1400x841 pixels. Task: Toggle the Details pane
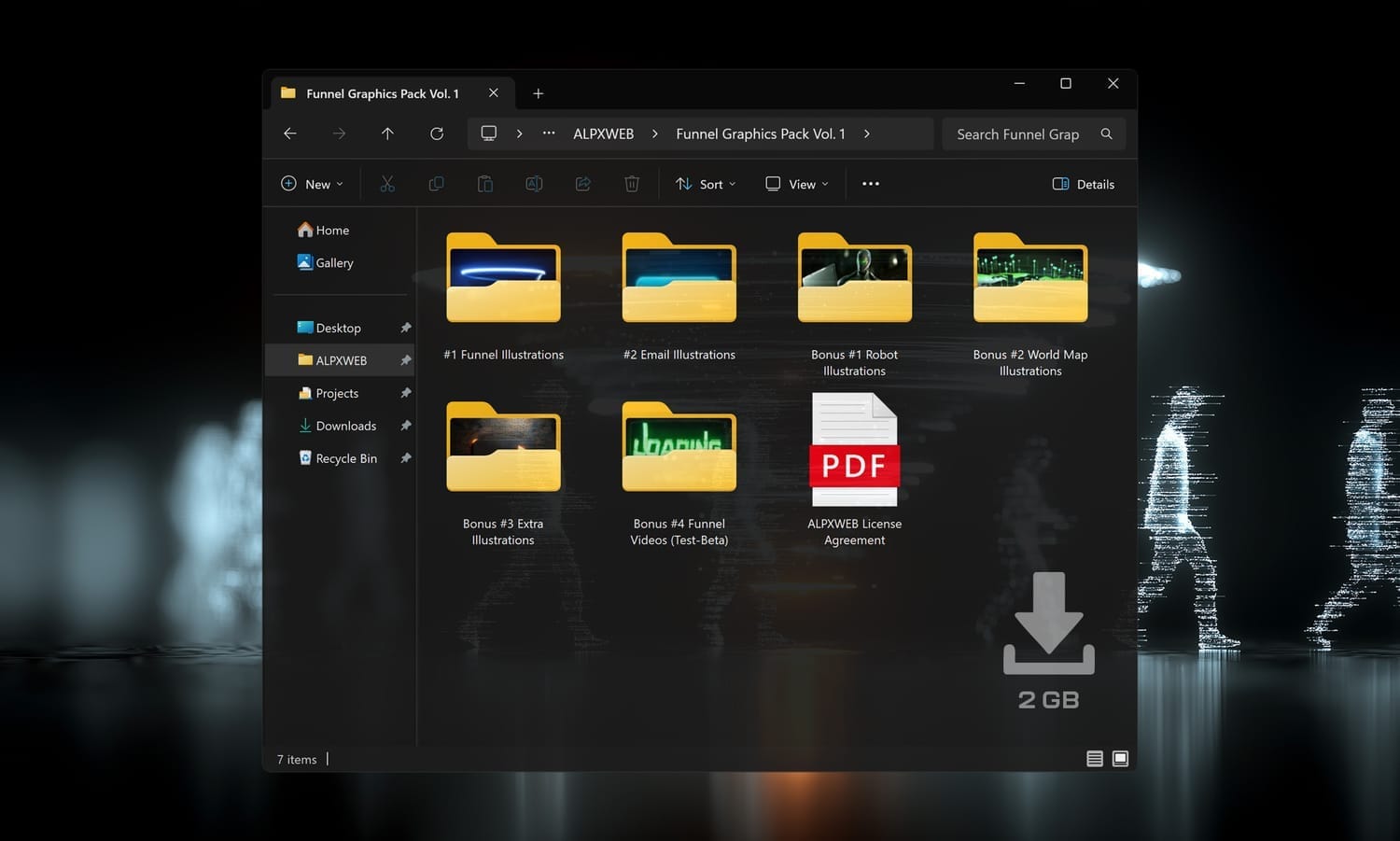click(x=1083, y=184)
